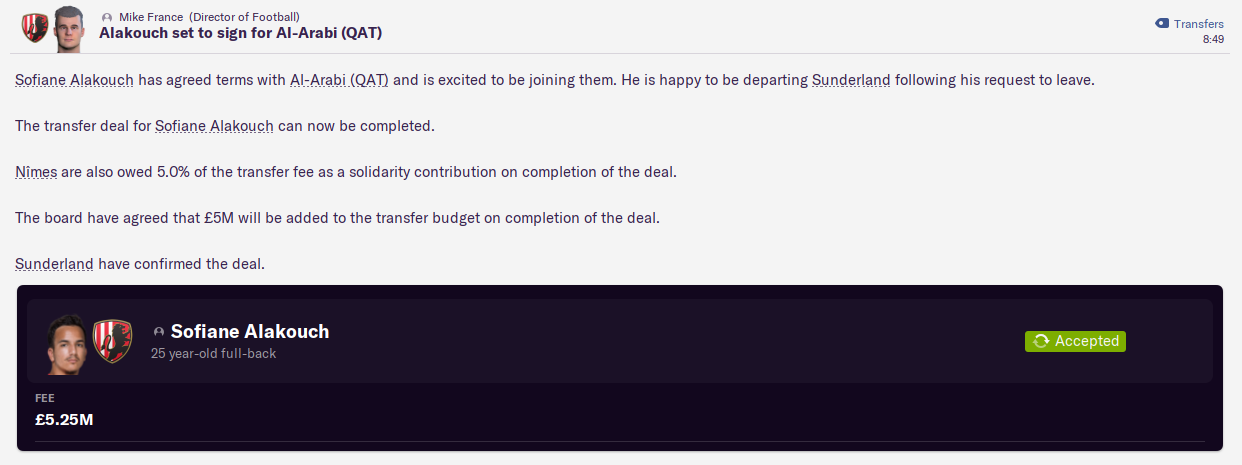The image size is (1242, 465).
Task: Open Mike France's face portrait
Action: click(x=69, y=25)
